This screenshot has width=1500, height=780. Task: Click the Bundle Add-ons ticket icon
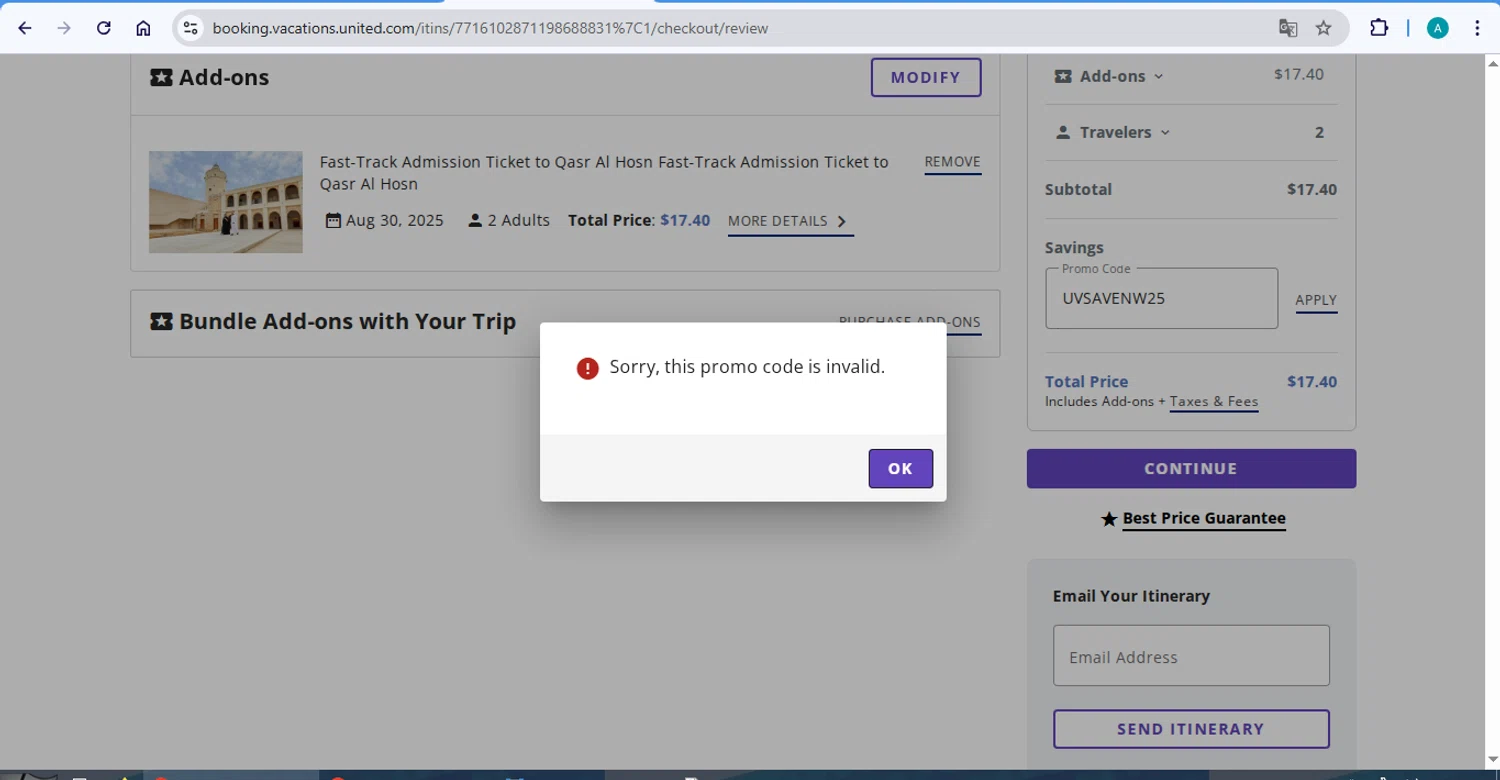(x=161, y=322)
